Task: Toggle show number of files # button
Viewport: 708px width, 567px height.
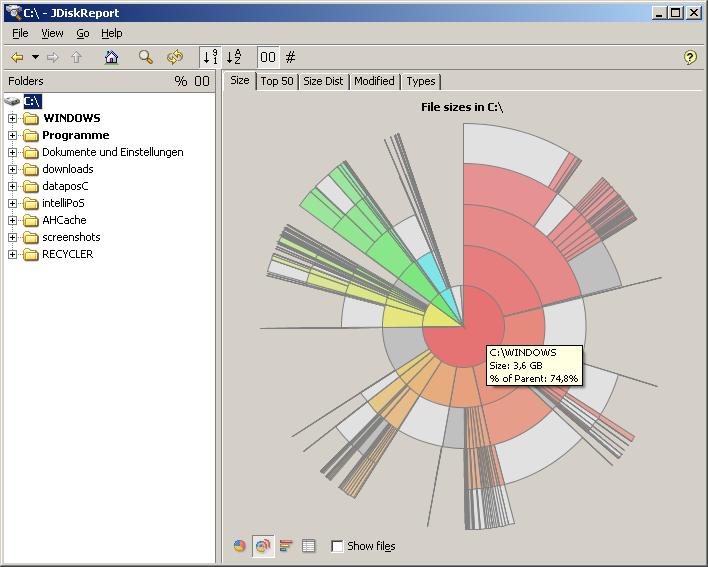Action: coord(290,57)
